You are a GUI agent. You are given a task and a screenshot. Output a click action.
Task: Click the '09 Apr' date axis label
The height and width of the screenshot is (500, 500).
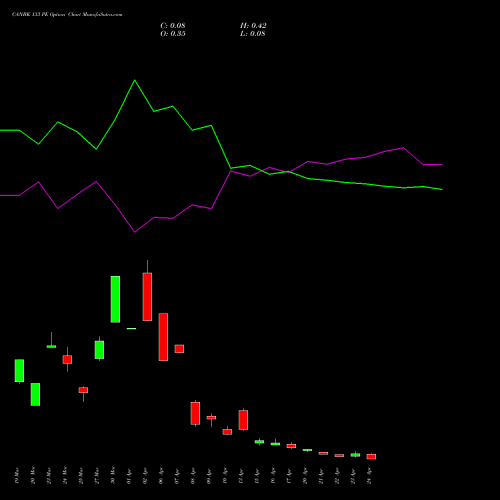pos(209,476)
